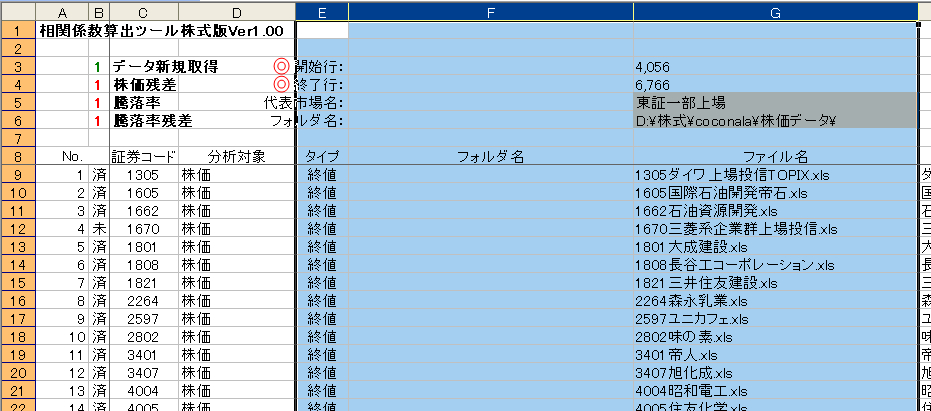Select row header 20

pyautogui.click(x=17, y=373)
